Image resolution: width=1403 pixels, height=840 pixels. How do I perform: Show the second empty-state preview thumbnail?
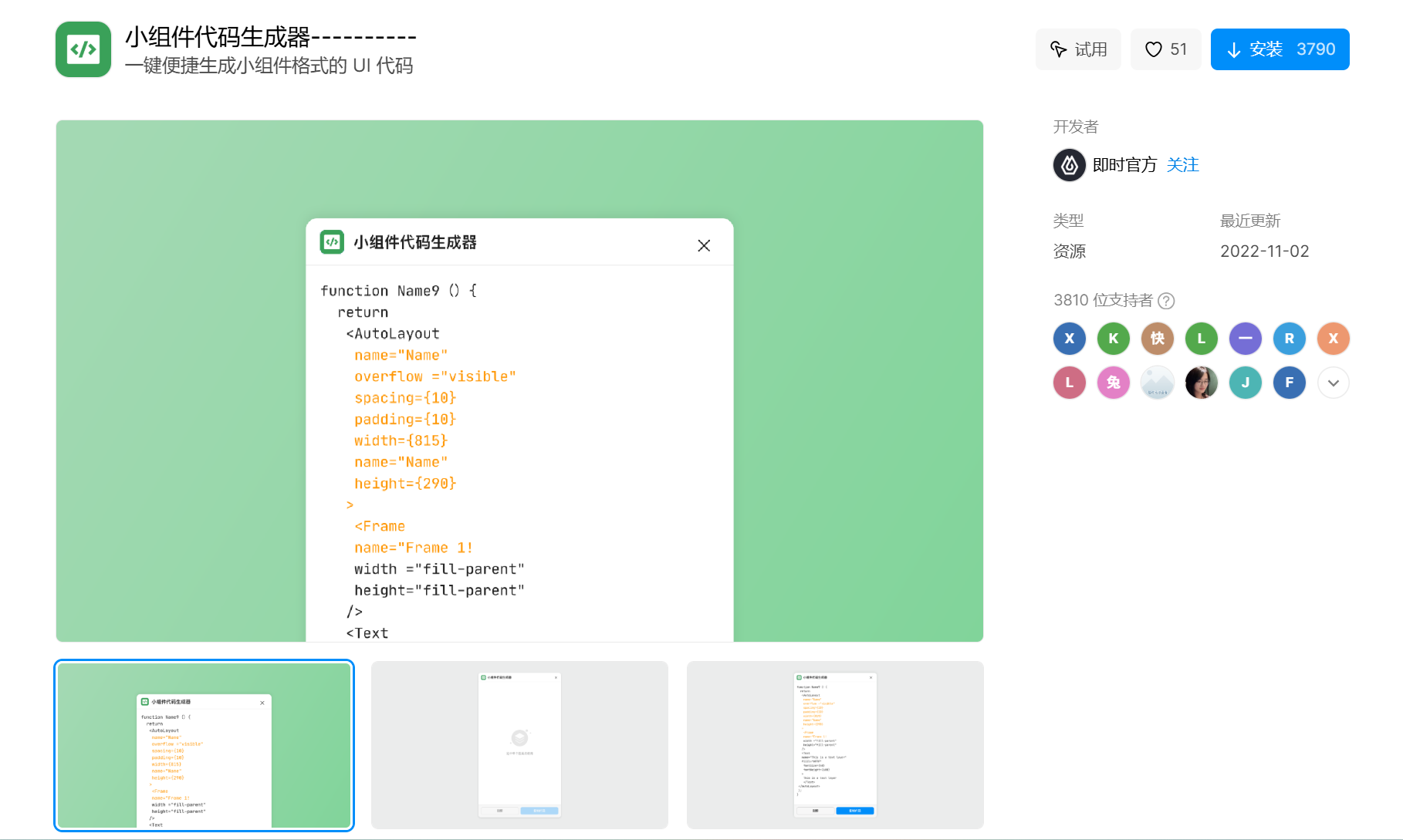(519, 745)
